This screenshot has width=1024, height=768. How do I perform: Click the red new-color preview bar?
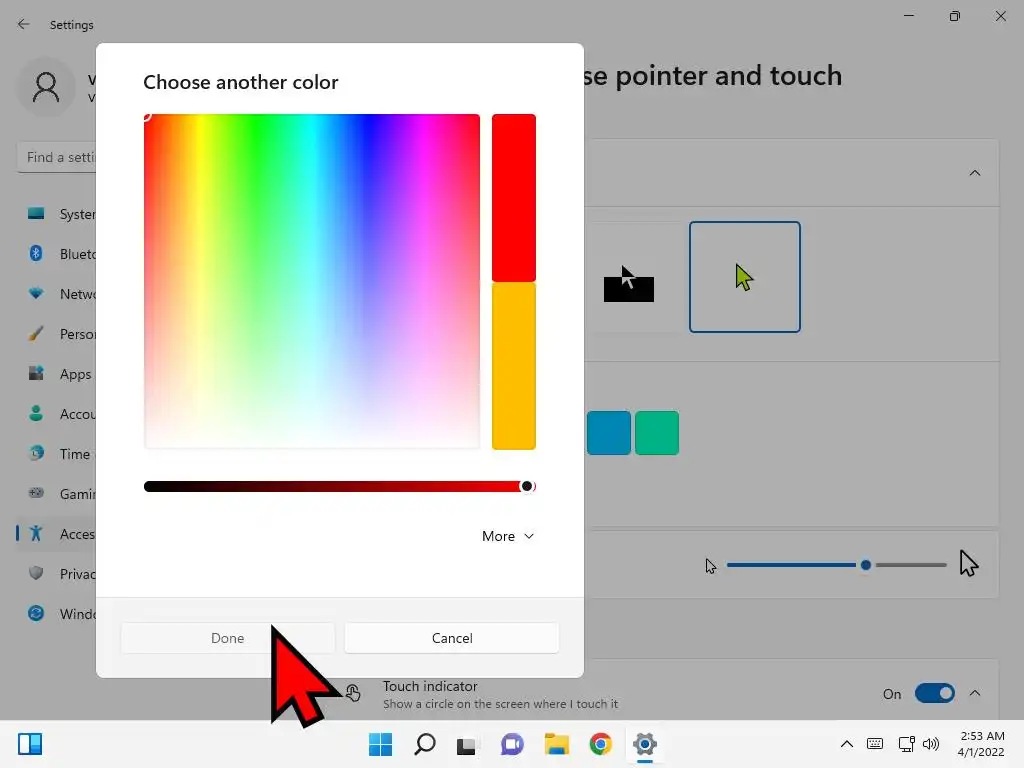[514, 198]
